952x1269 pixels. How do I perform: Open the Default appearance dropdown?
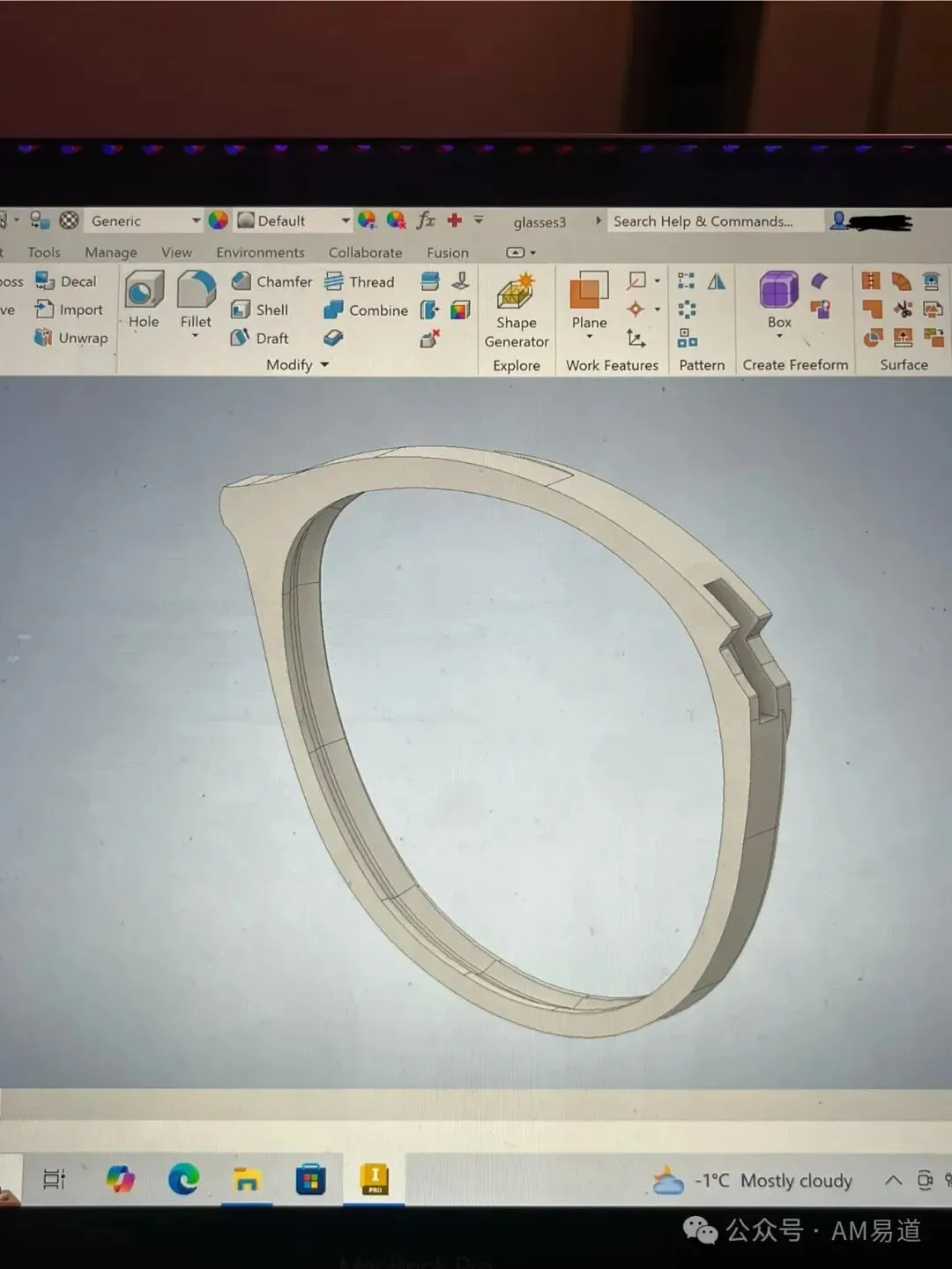coord(294,220)
